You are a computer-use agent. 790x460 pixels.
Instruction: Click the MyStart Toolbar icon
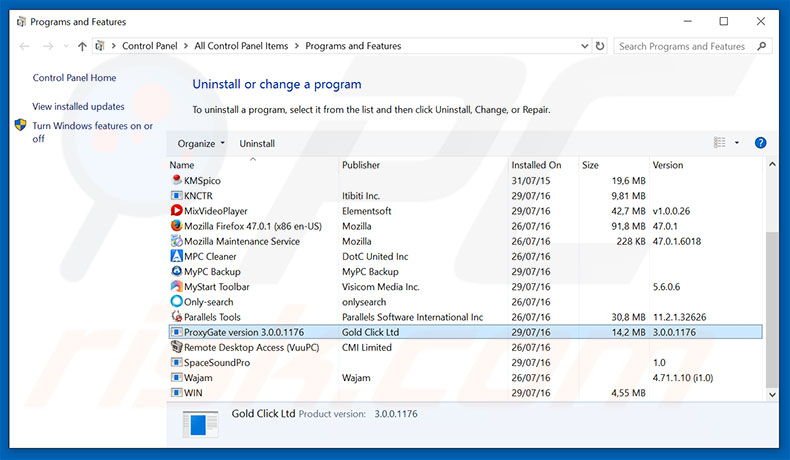(176, 286)
